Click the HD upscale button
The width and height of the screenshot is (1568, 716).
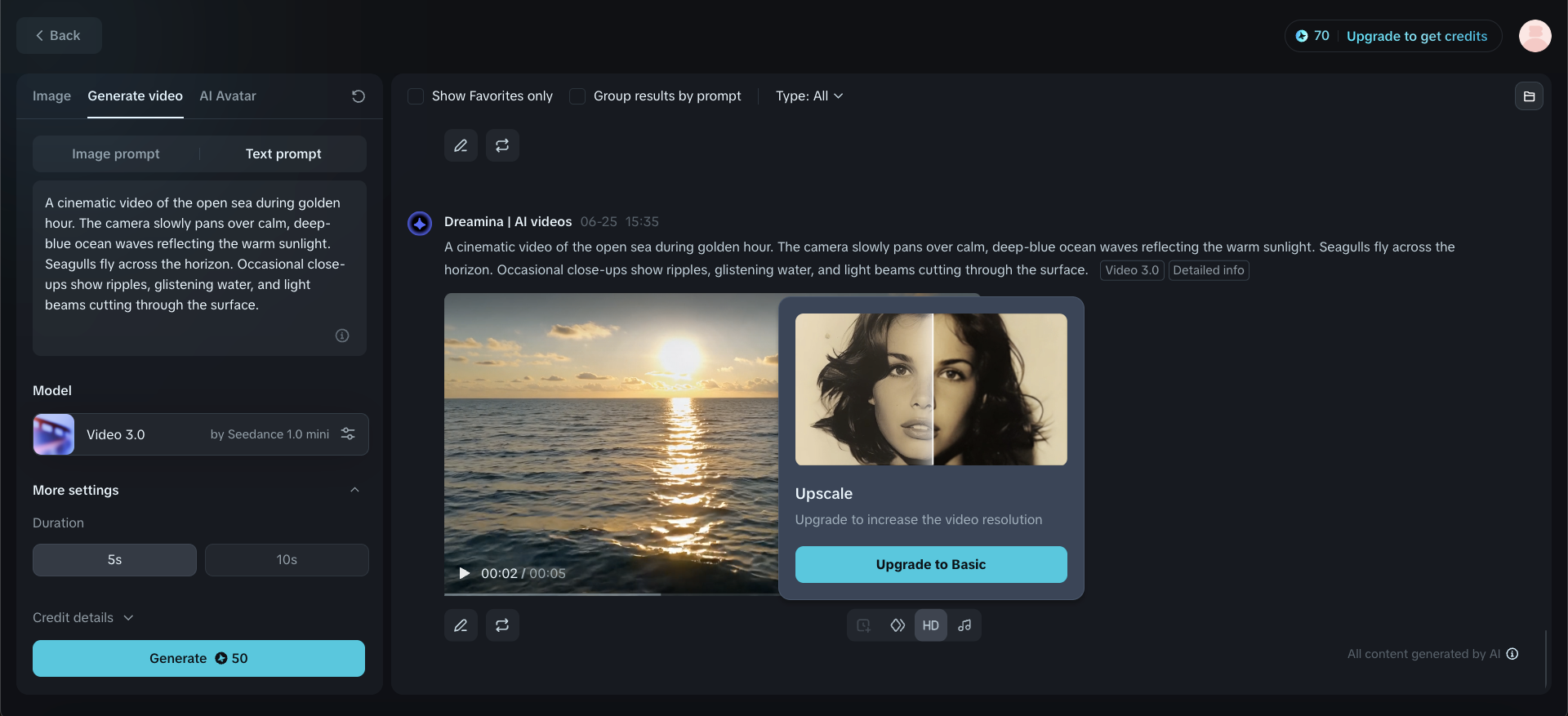tap(931, 625)
